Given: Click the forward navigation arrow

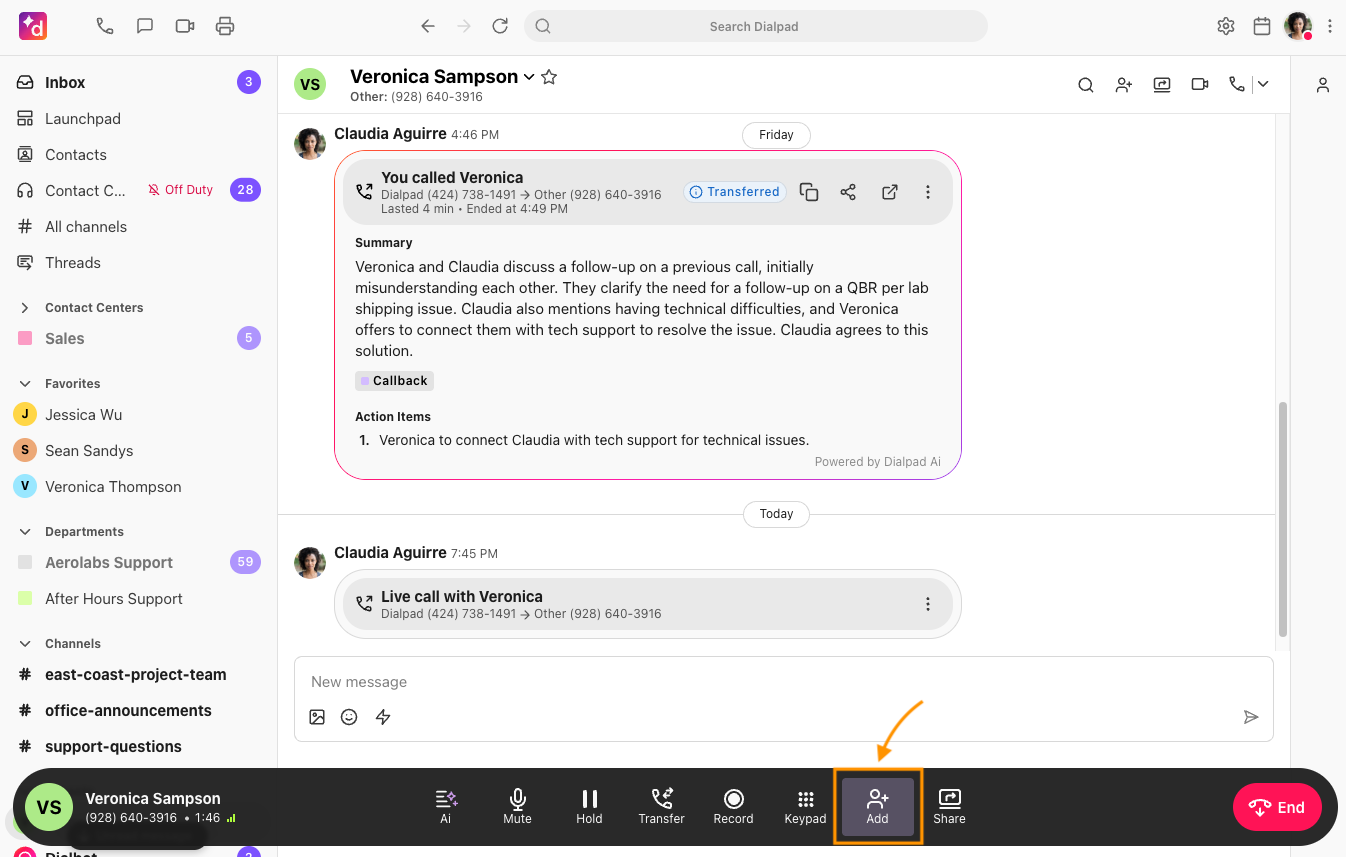Looking at the screenshot, I should pyautogui.click(x=464, y=26).
